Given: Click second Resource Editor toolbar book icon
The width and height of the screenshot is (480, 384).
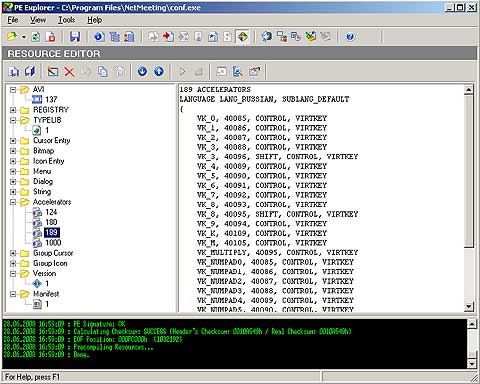Looking at the screenshot, I should (30, 71).
